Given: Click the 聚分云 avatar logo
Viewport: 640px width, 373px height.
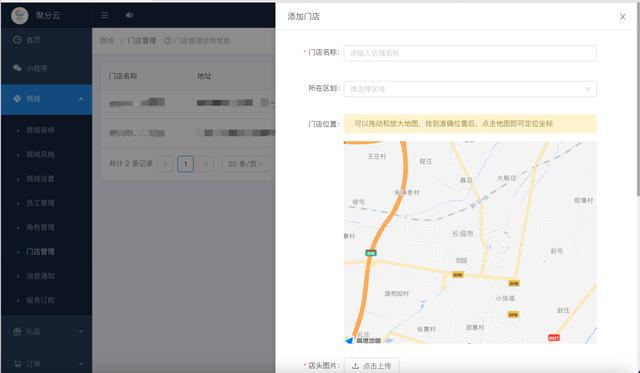Looking at the screenshot, I should pyautogui.click(x=20, y=16).
